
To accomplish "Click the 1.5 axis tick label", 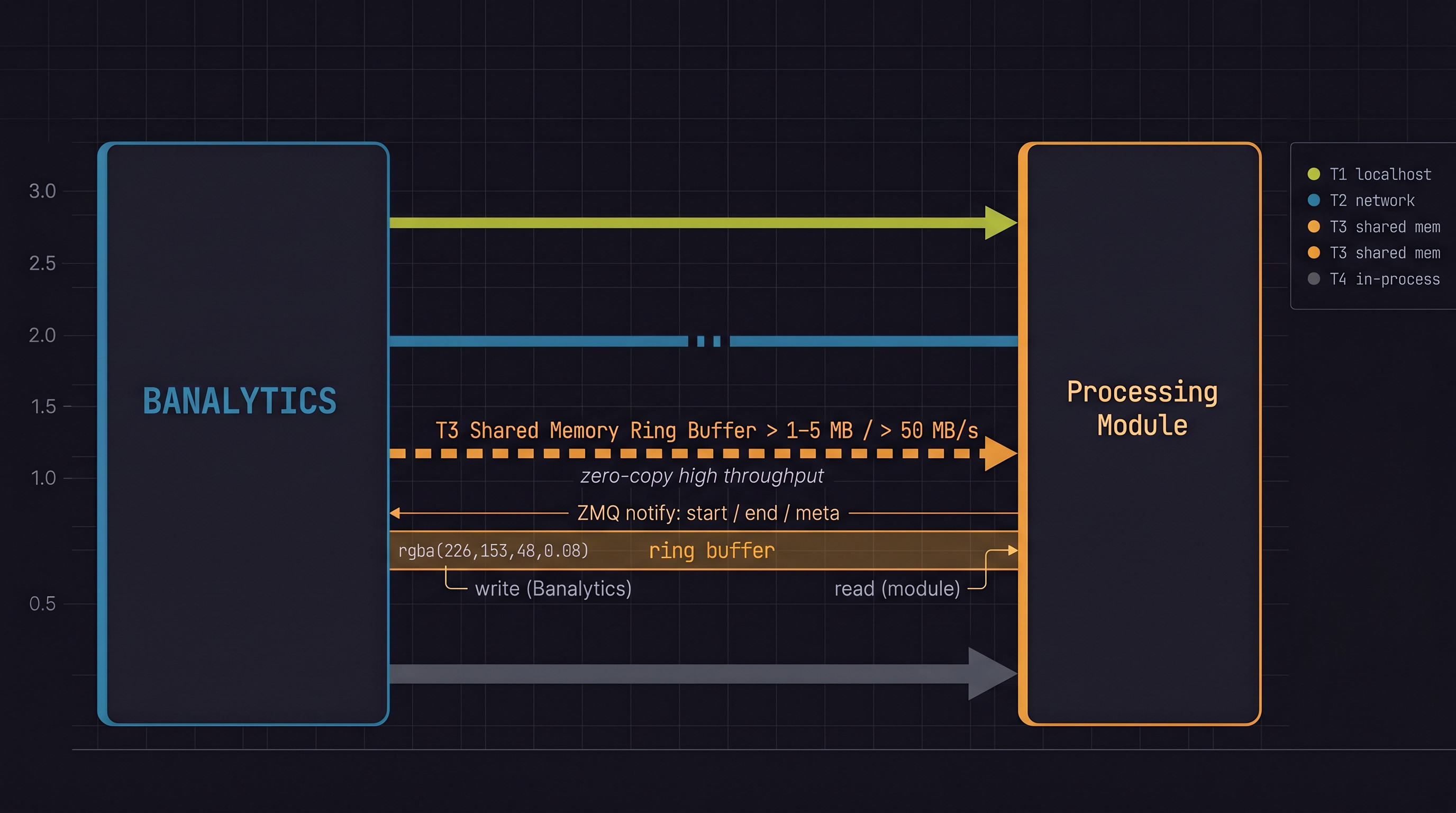I will (43, 406).
